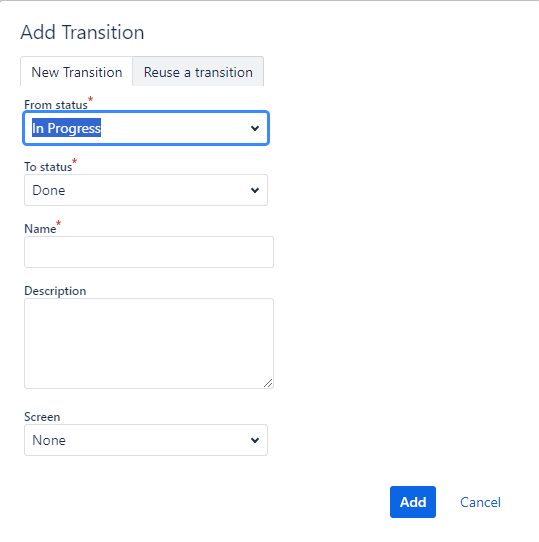Click the To status label
539x542 pixels.
point(48,167)
